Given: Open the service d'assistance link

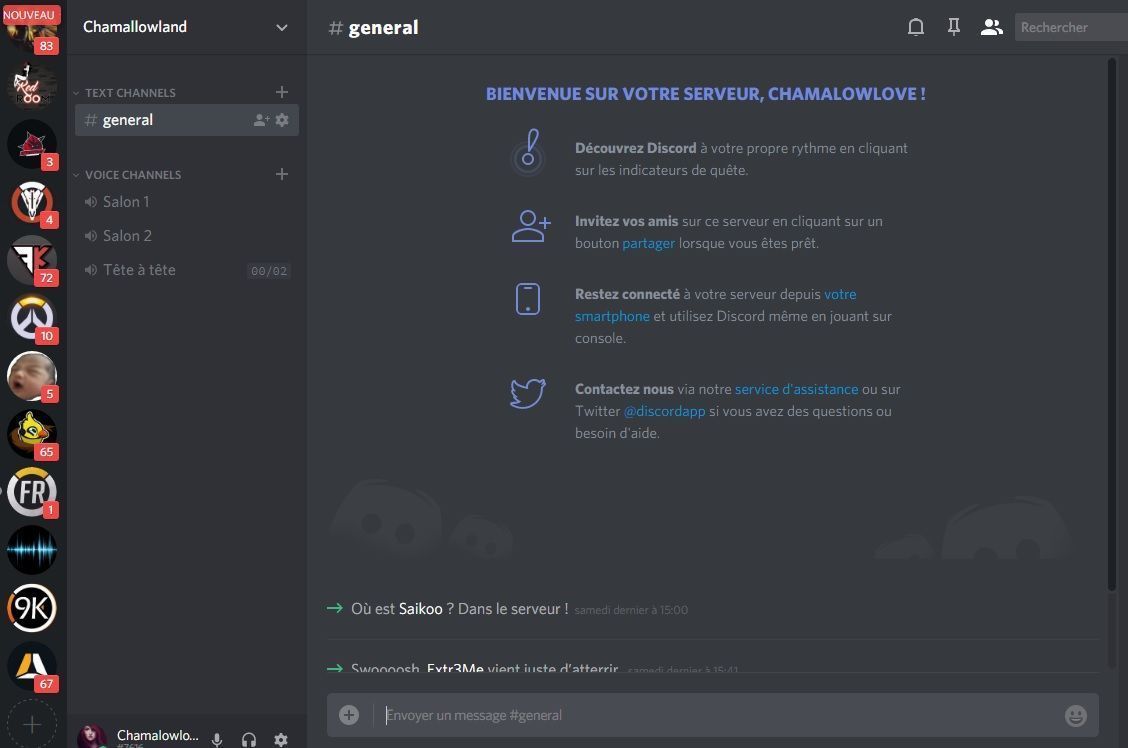Looking at the screenshot, I should pos(796,389).
